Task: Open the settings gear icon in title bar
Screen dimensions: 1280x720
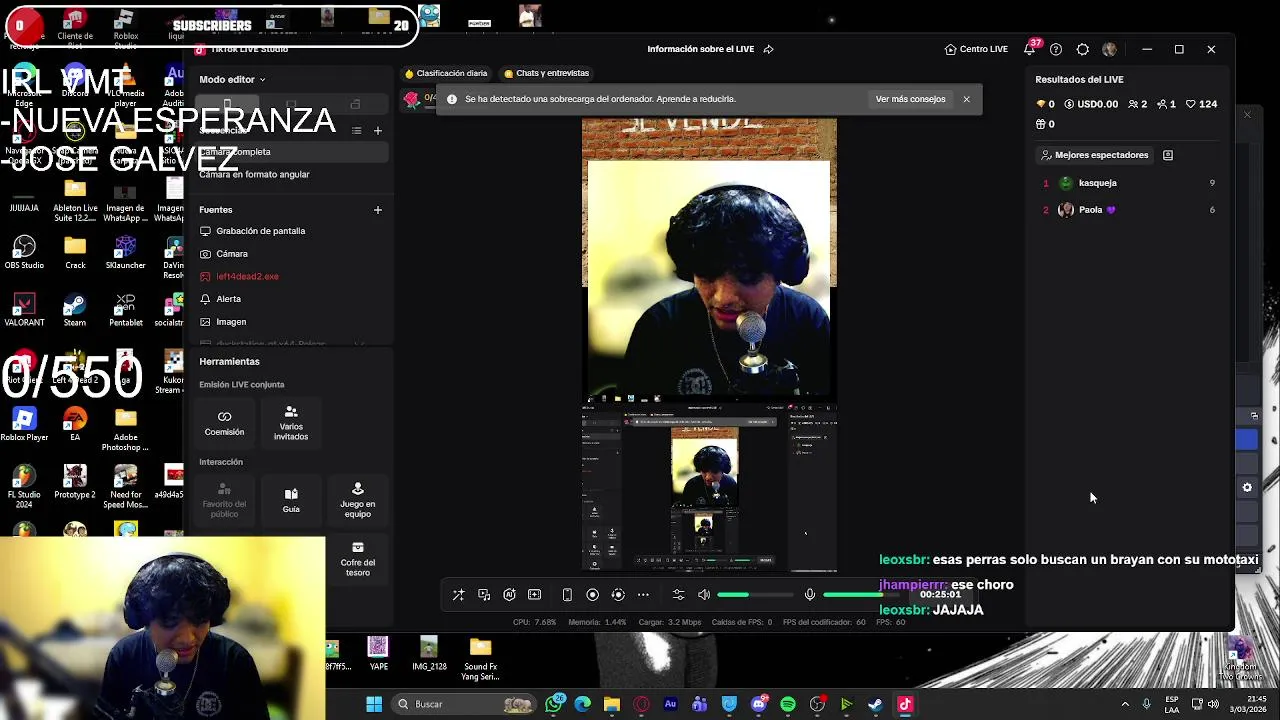Action: (x=1083, y=49)
